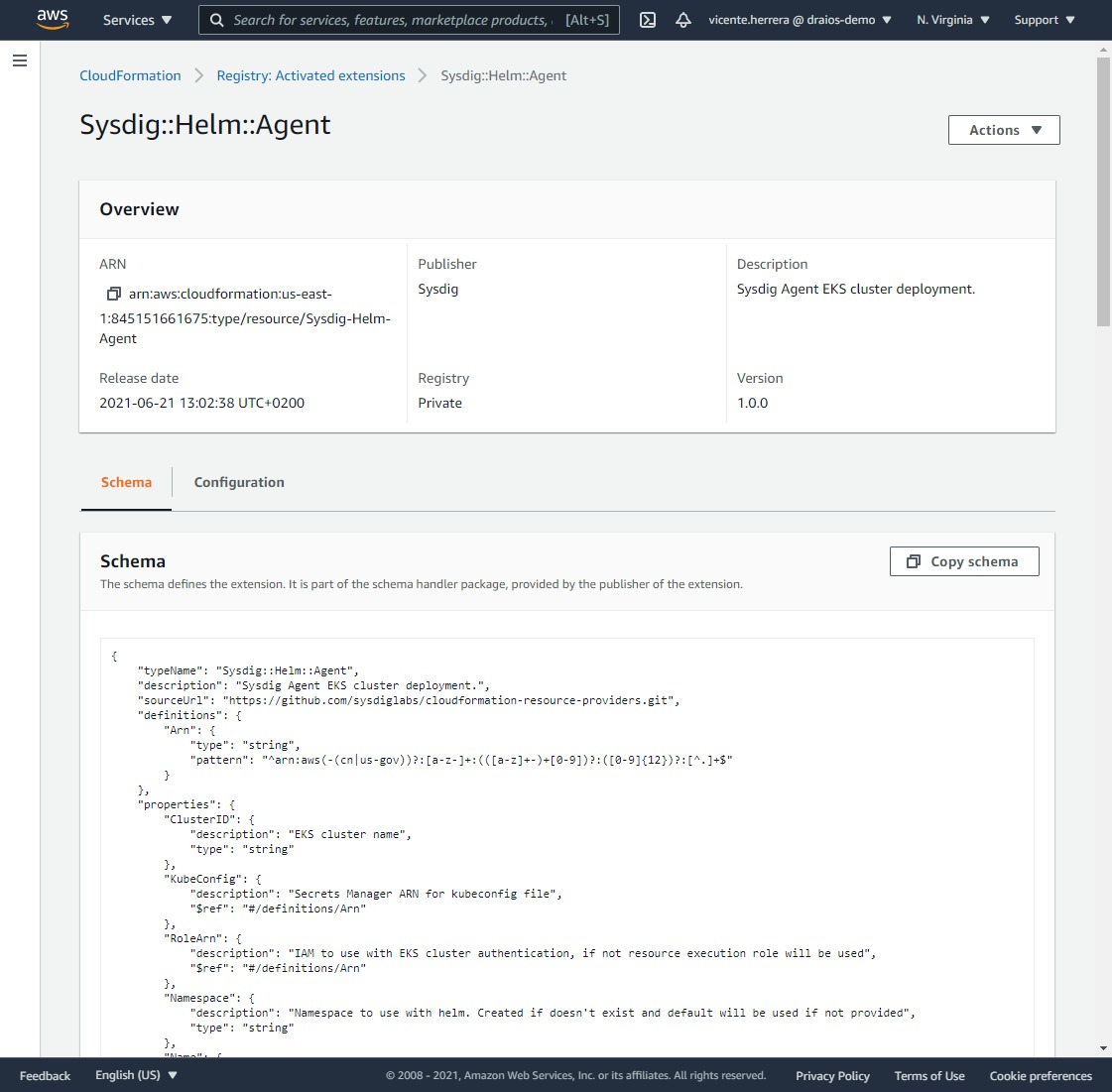The height and width of the screenshot is (1092, 1112).
Task: Go to CloudFormation breadcrumb link
Action: [x=130, y=75]
